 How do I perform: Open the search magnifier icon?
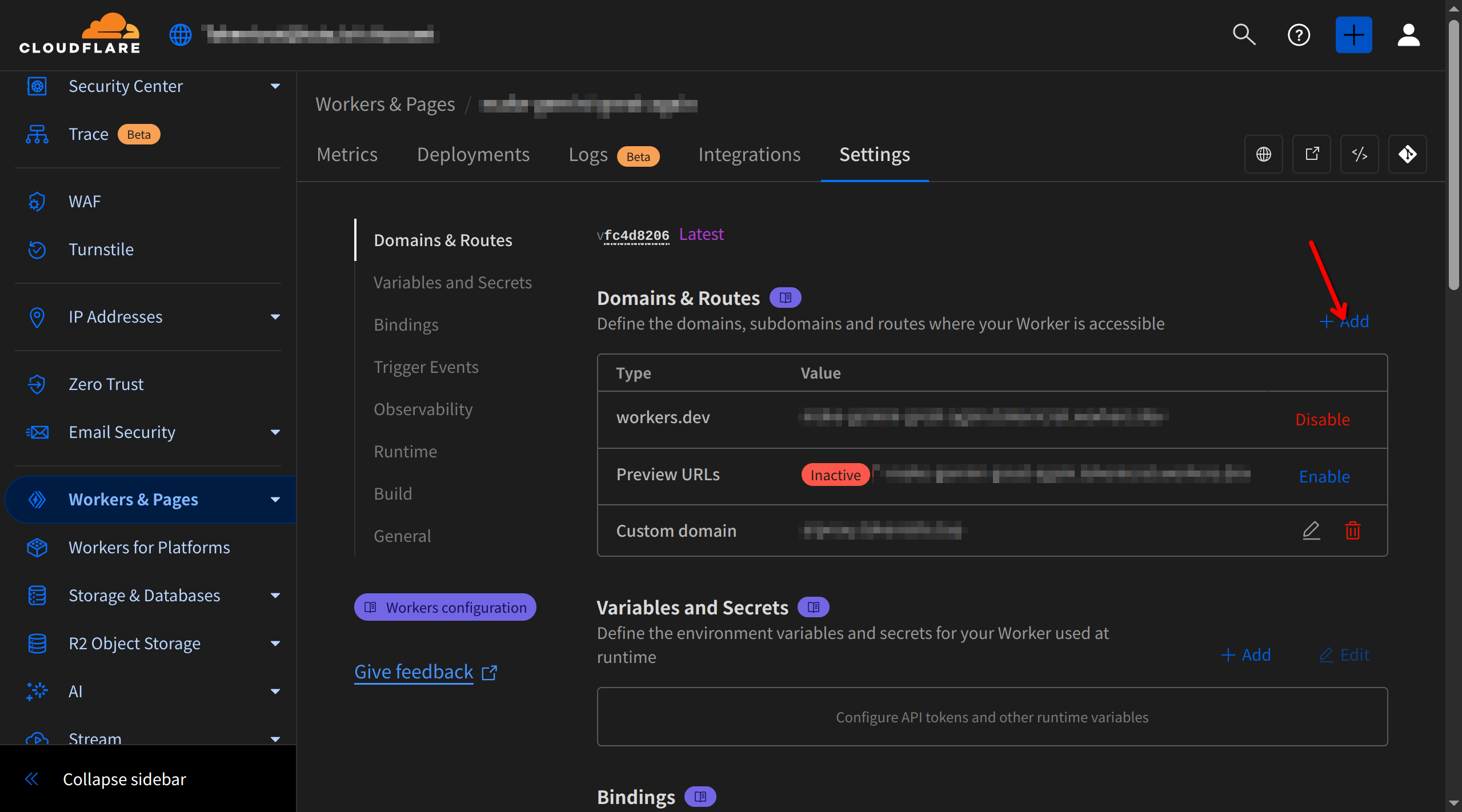[x=1244, y=35]
